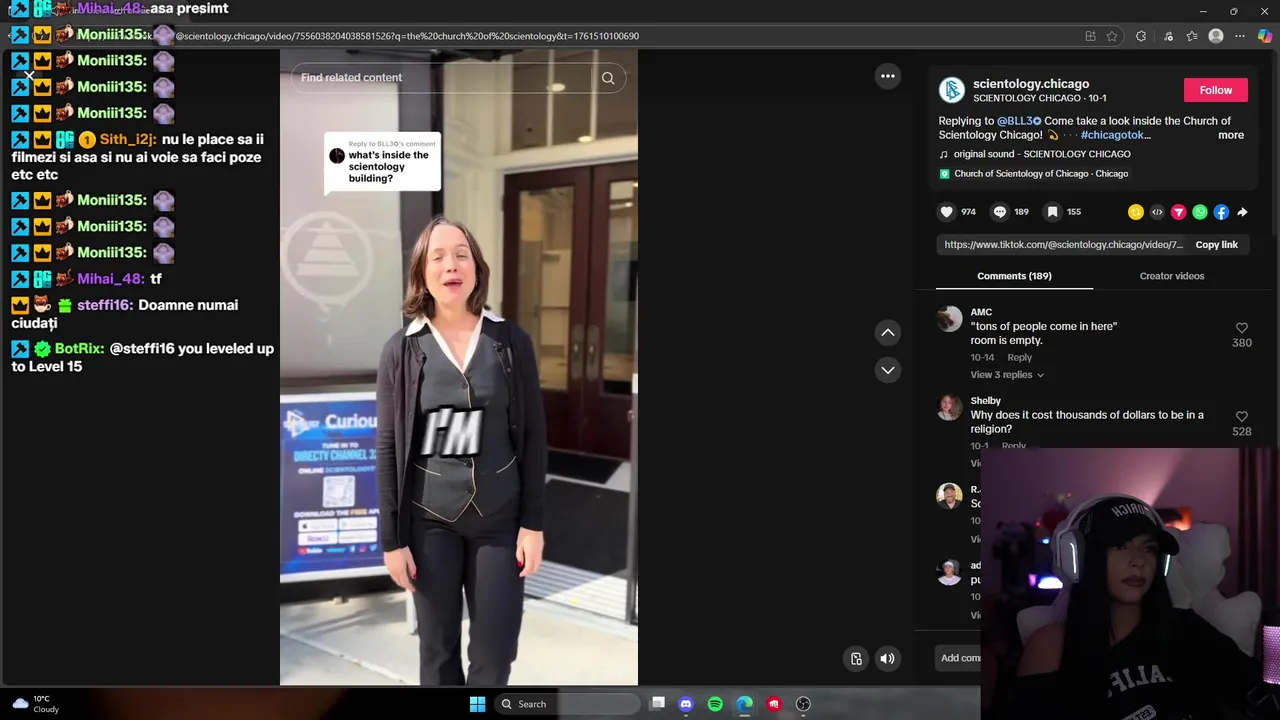Open Church of Scientology of Chicago location link

tap(1034, 174)
